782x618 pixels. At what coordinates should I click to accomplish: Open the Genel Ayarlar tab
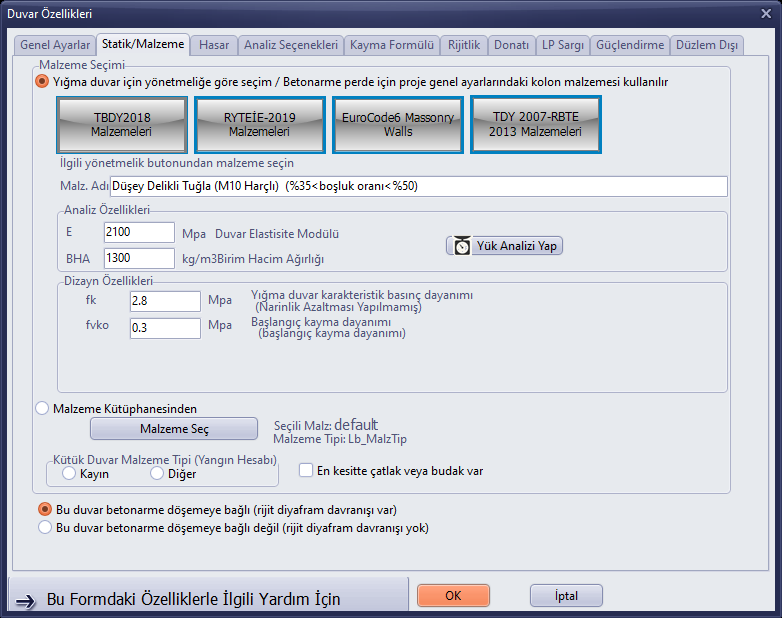[55, 45]
